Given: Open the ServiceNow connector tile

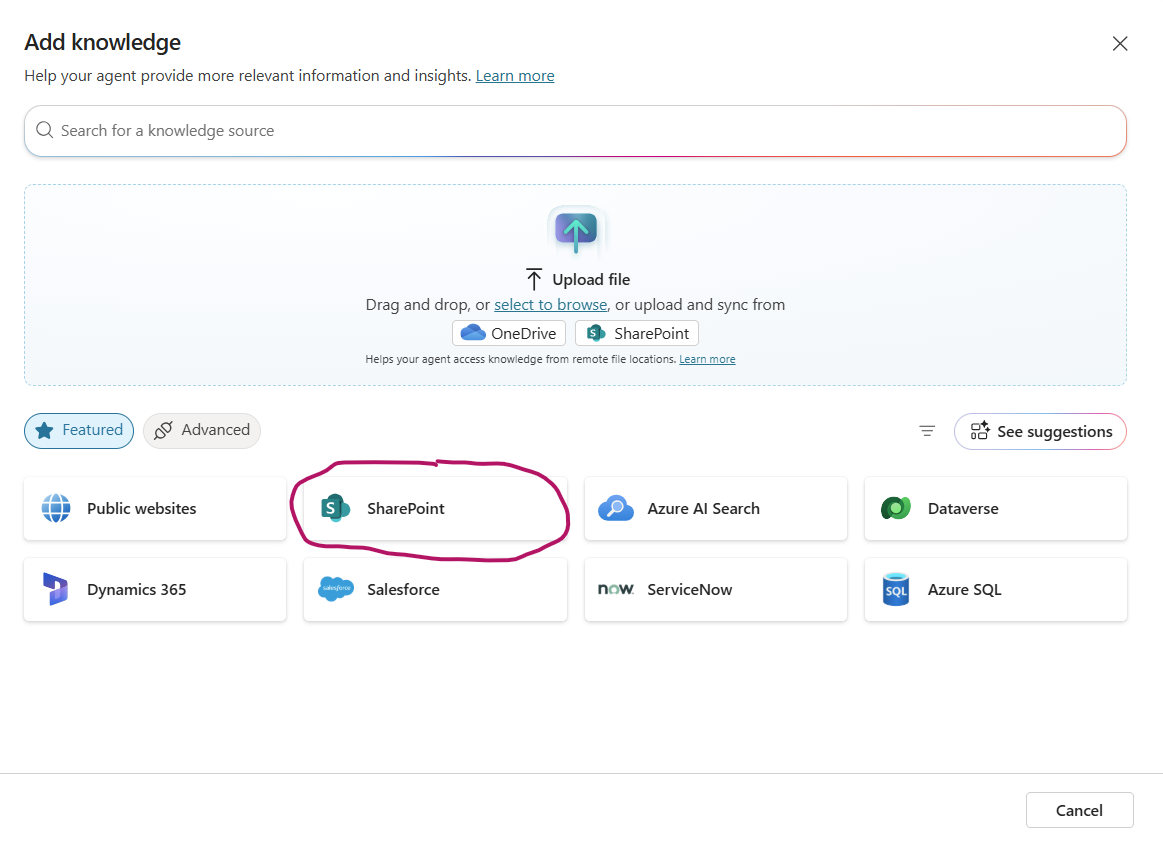Looking at the screenshot, I should click(x=716, y=589).
